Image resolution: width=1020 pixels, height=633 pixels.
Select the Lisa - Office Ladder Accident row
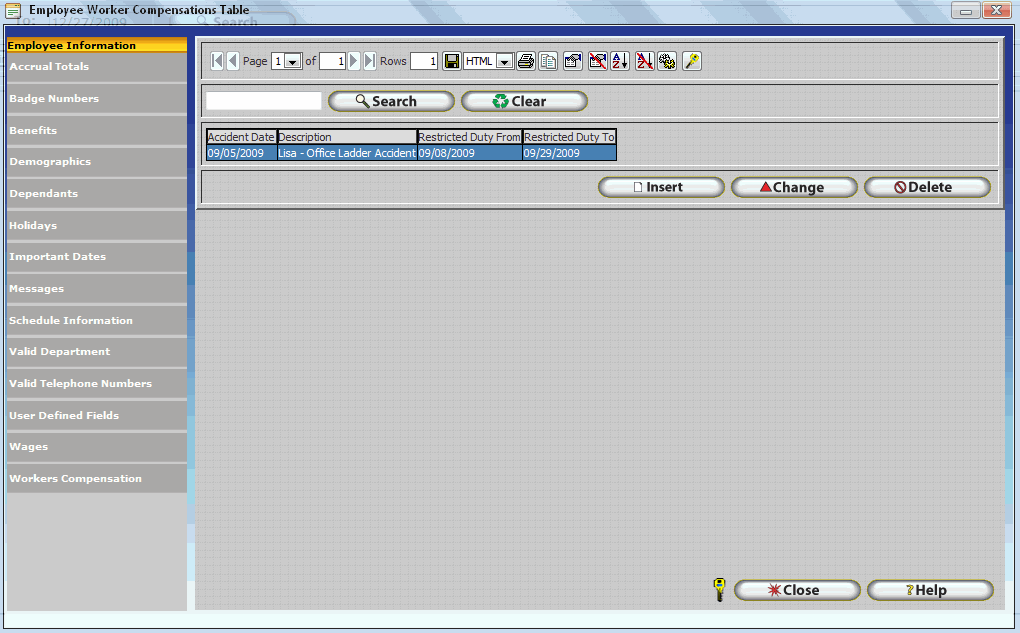pyautogui.click(x=346, y=153)
